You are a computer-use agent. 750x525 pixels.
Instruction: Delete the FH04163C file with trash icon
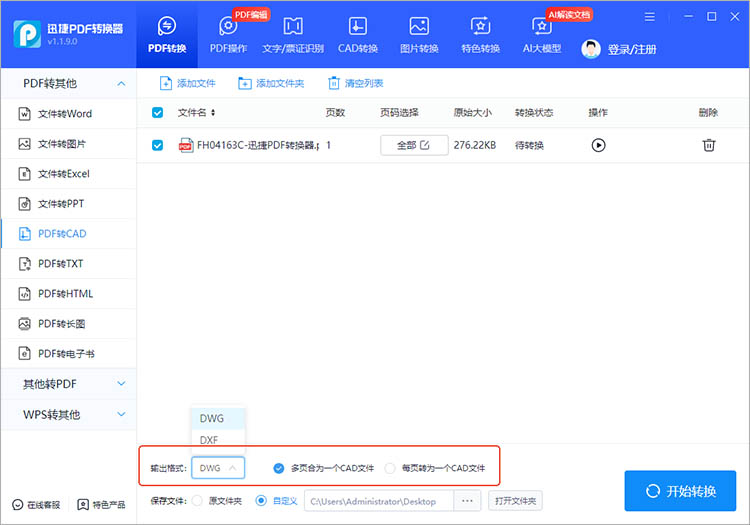(x=708, y=145)
